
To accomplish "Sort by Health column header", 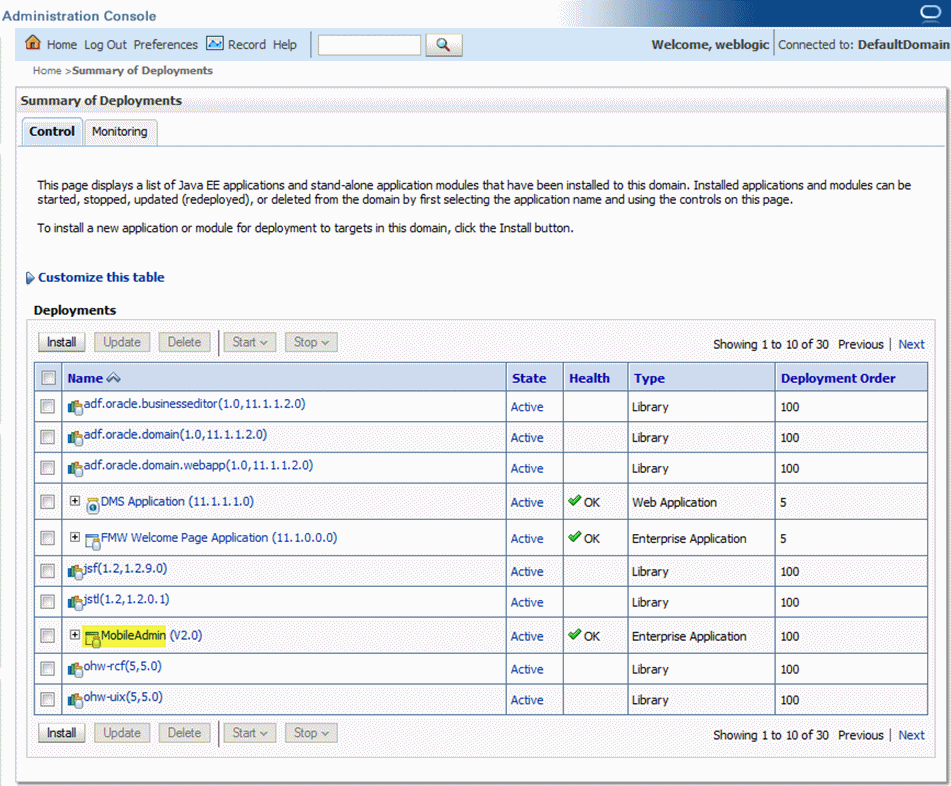I will 589,378.
